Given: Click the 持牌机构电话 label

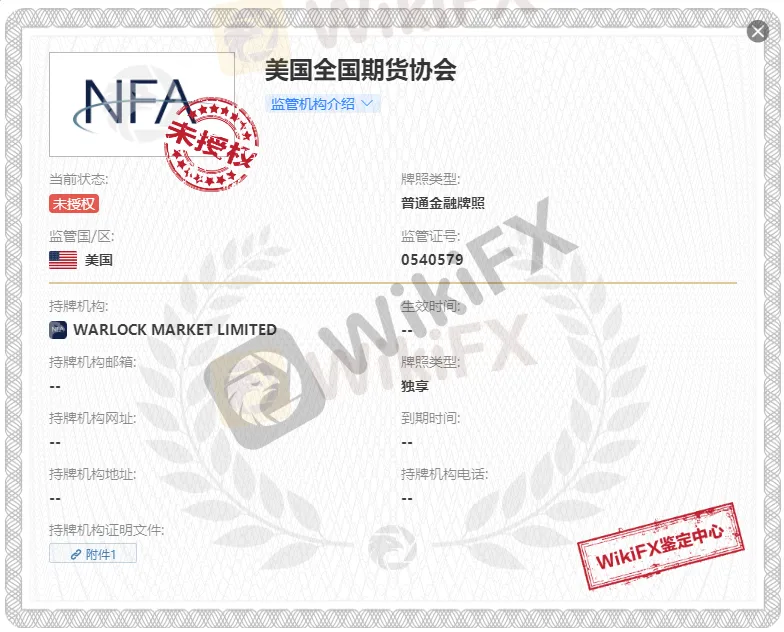Looking at the screenshot, I should [x=444, y=474].
